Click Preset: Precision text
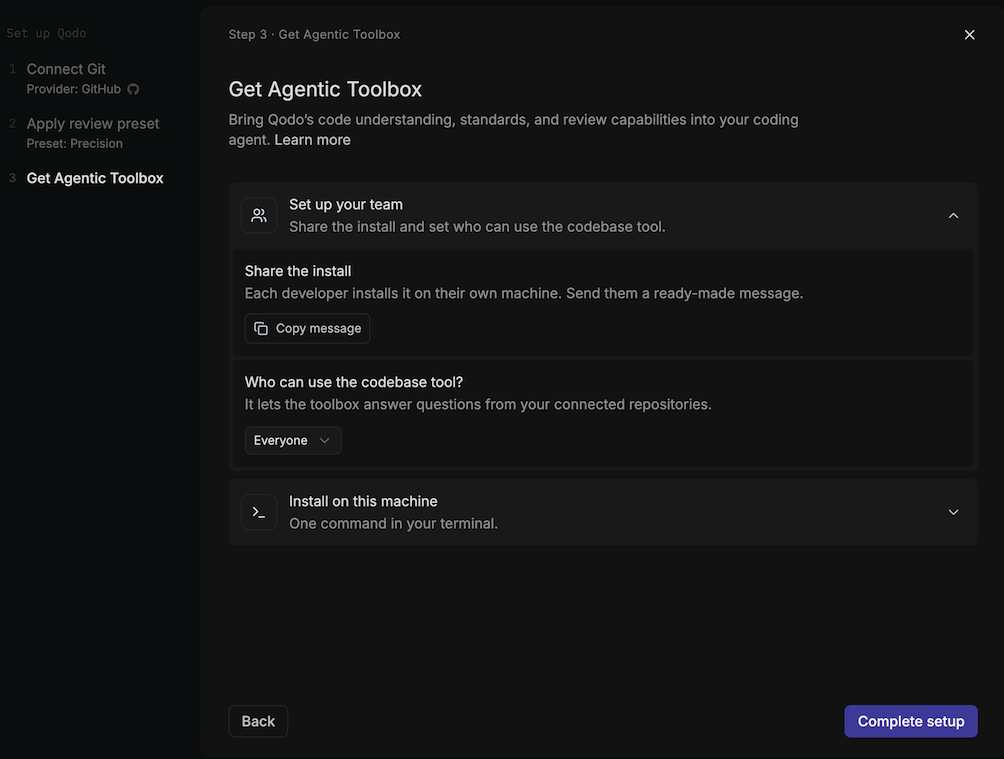Viewport: 1004px width, 759px height. pos(74,143)
